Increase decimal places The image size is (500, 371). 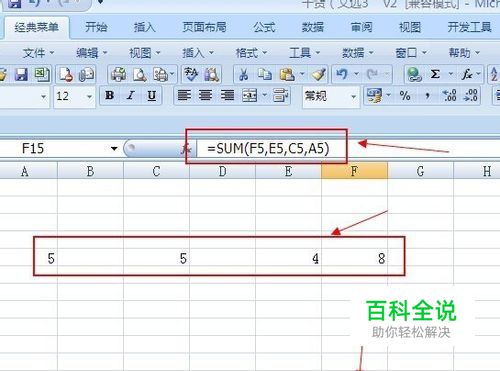coord(449,96)
